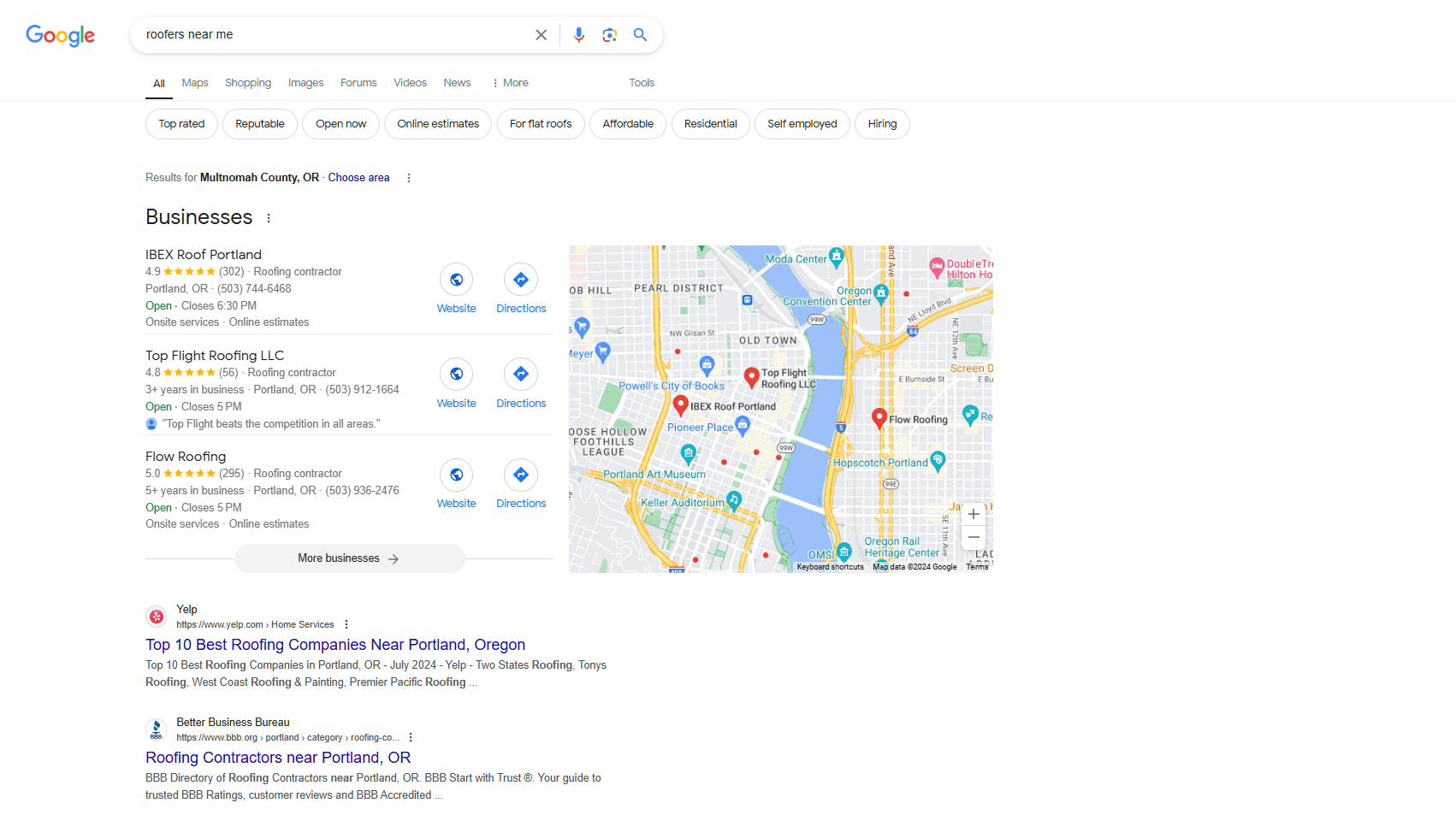Click Keller Auditorium map marker
Image resolution: width=1456 pixels, height=815 pixels.
(x=734, y=499)
